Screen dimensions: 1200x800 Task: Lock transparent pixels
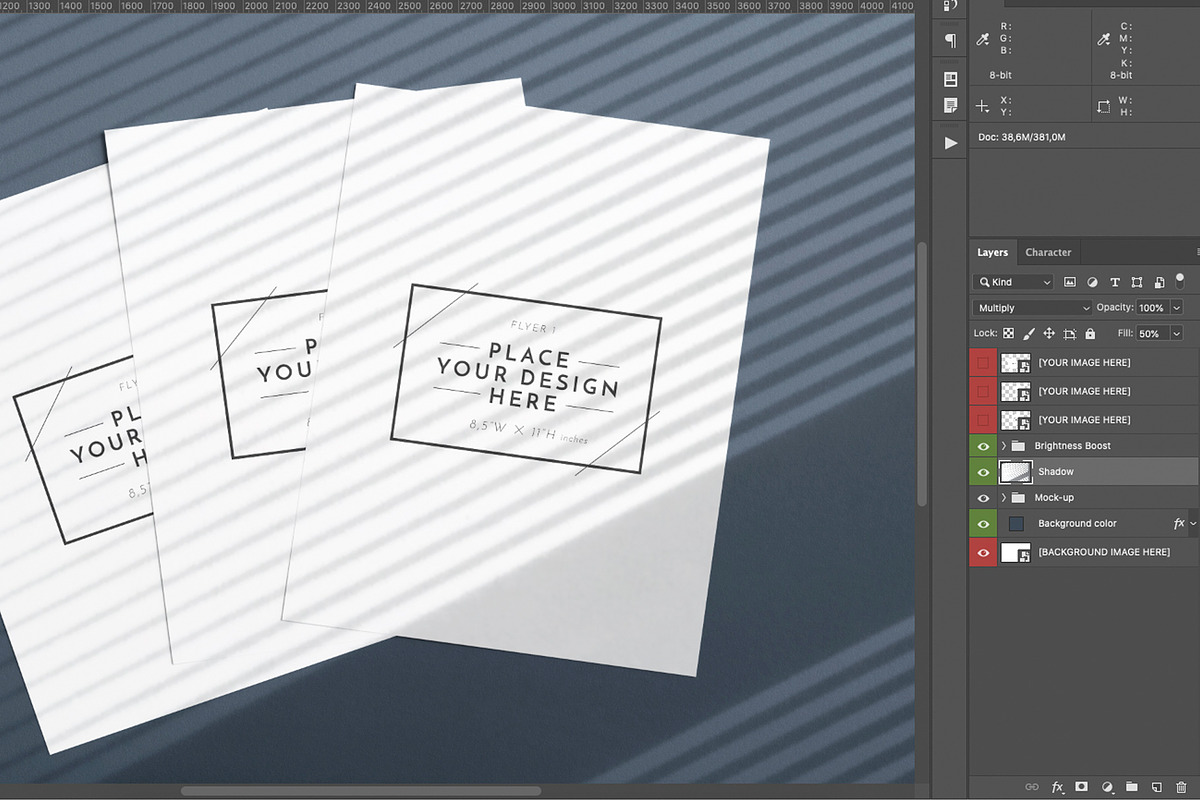pos(1008,333)
